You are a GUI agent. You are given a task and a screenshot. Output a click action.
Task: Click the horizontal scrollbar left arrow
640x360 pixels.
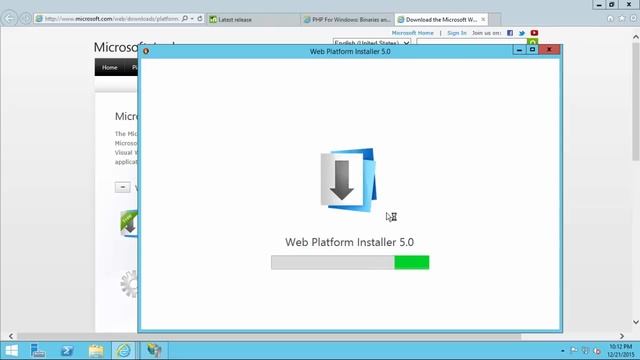click(11, 336)
